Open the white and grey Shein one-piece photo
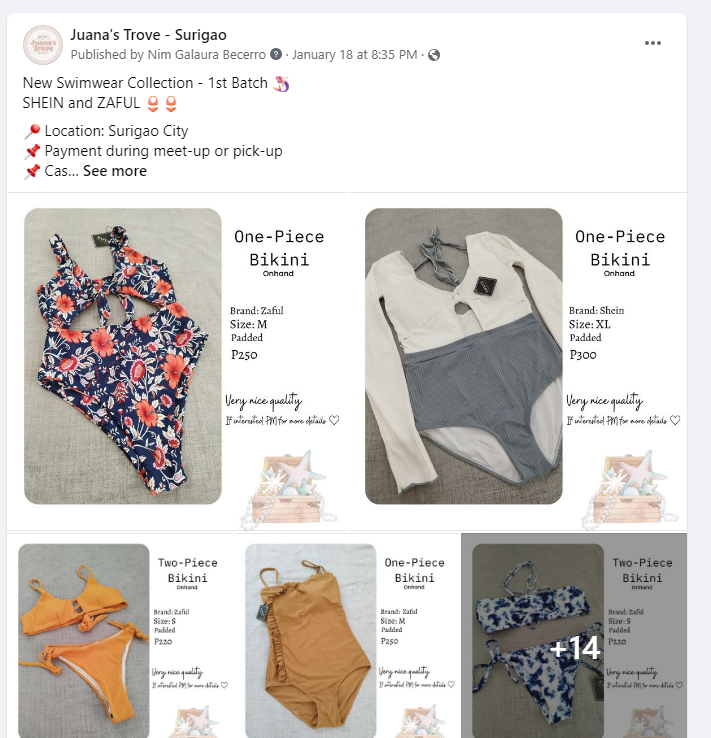Image resolution: width=711 pixels, height=738 pixels. [x=463, y=356]
